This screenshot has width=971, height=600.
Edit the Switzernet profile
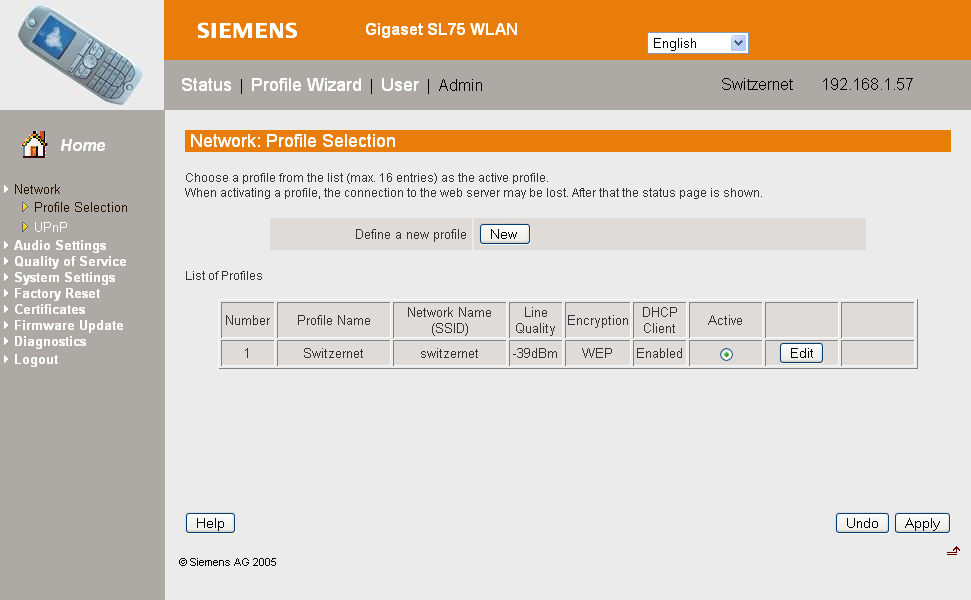coord(801,353)
